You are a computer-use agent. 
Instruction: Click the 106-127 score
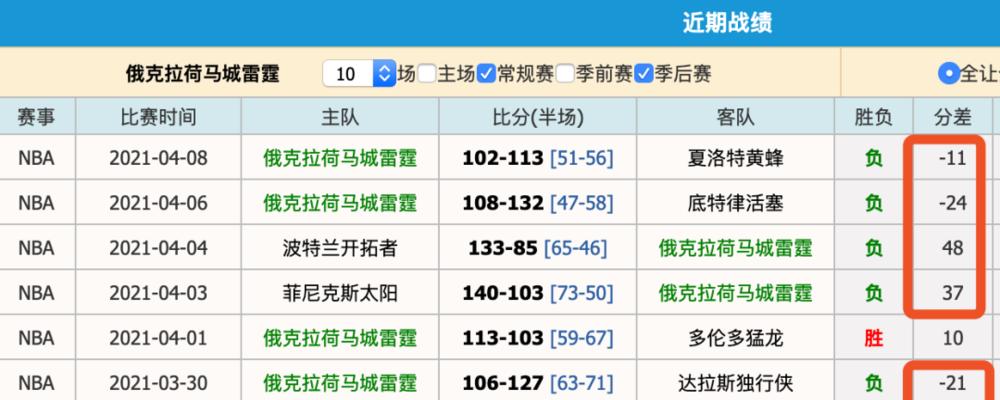[x=503, y=383]
